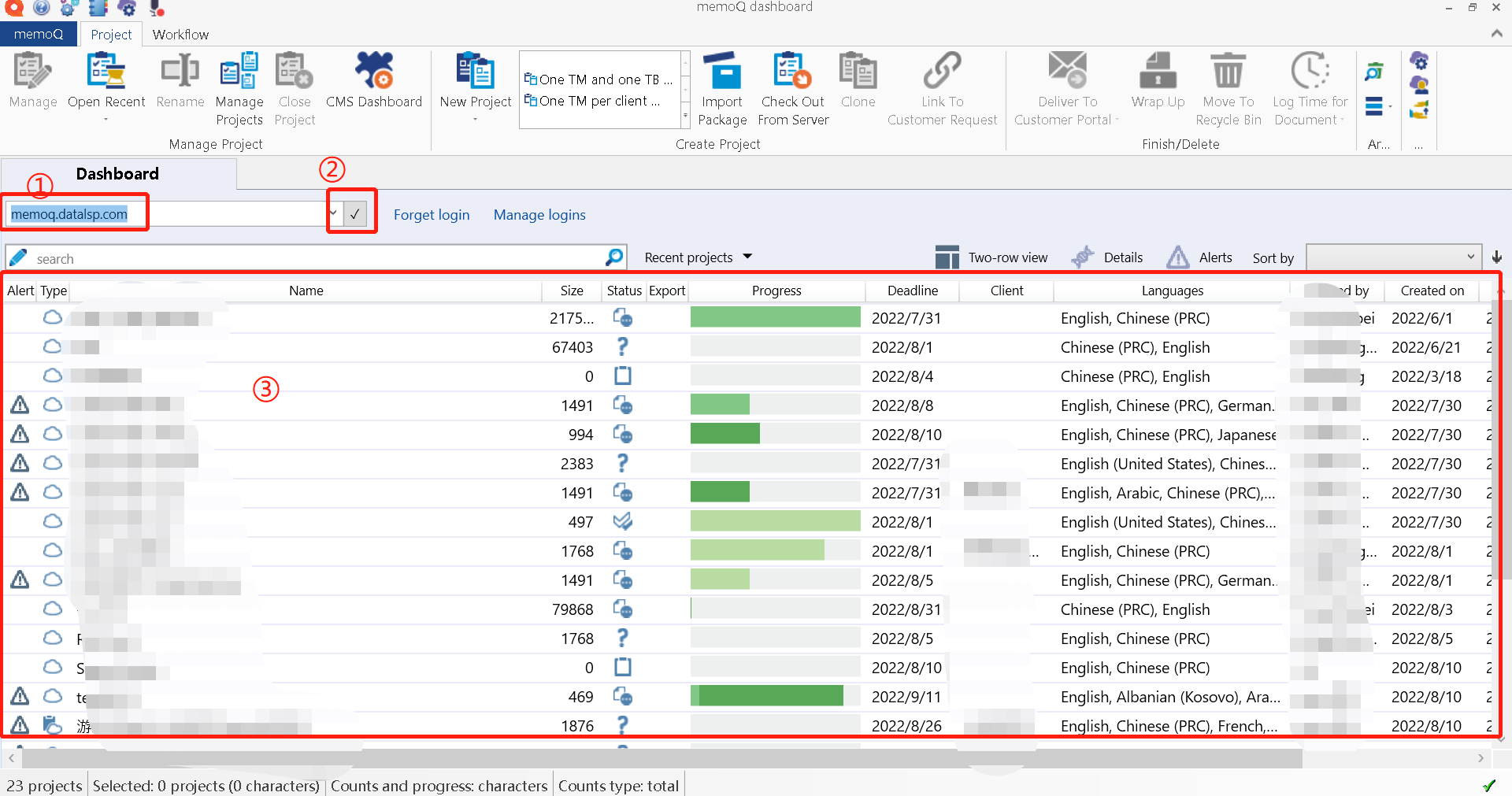Screen dimensions: 1512x796
Task: Open the CMS Dashboard
Action: (x=374, y=80)
